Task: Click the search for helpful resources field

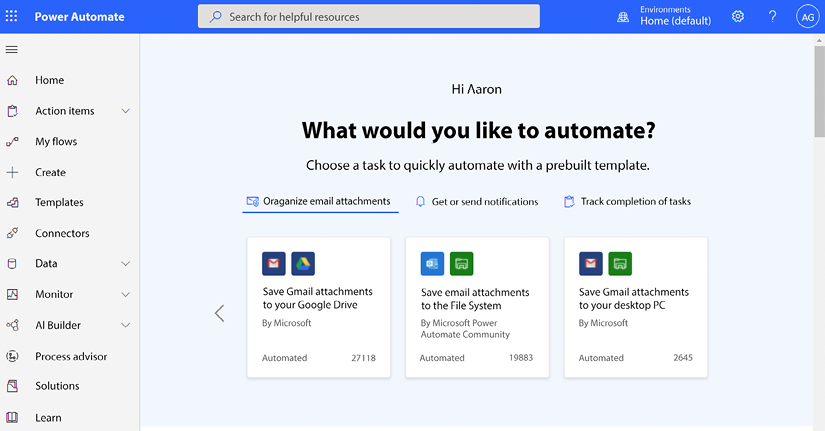Action: coord(369,16)
